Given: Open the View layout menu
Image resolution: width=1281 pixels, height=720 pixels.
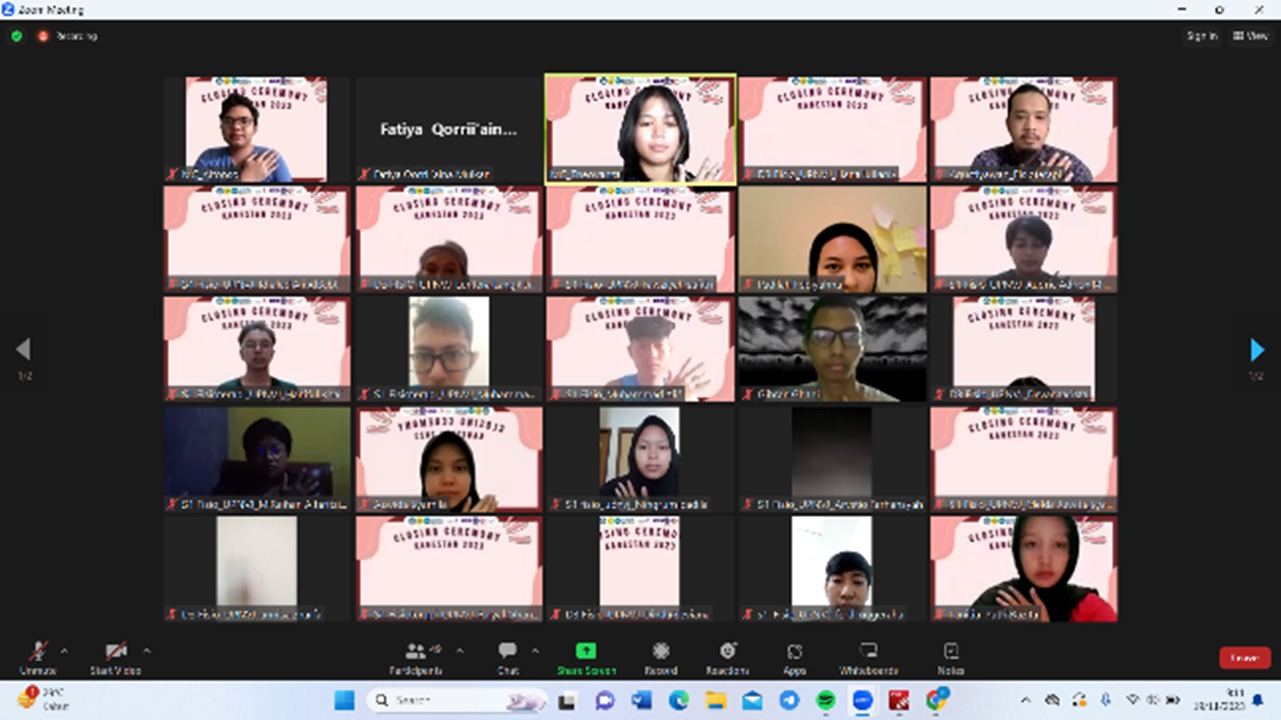Looking at the screenshot, I should pos(1250,36).
